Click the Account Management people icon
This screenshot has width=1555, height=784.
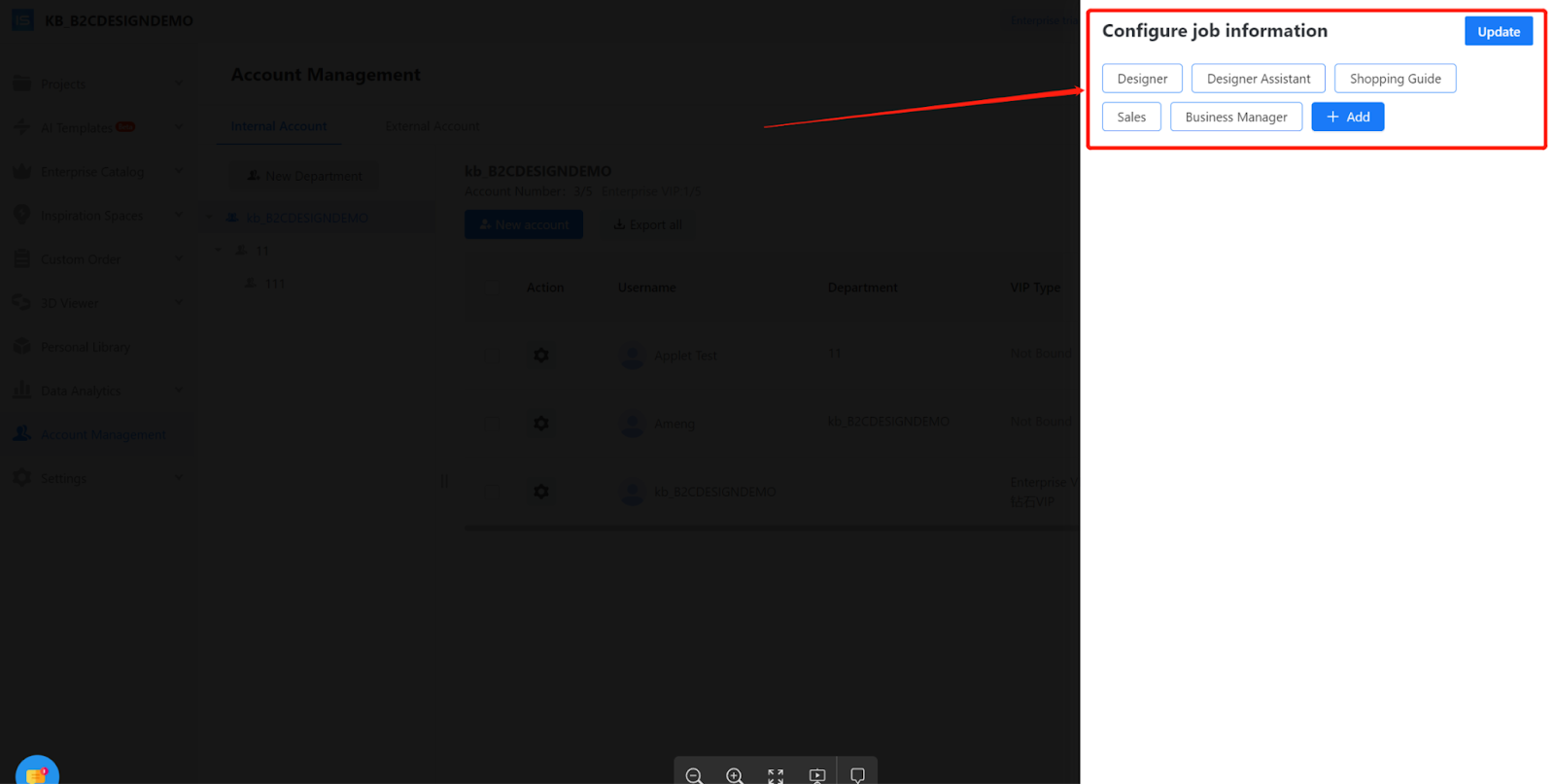21,433
